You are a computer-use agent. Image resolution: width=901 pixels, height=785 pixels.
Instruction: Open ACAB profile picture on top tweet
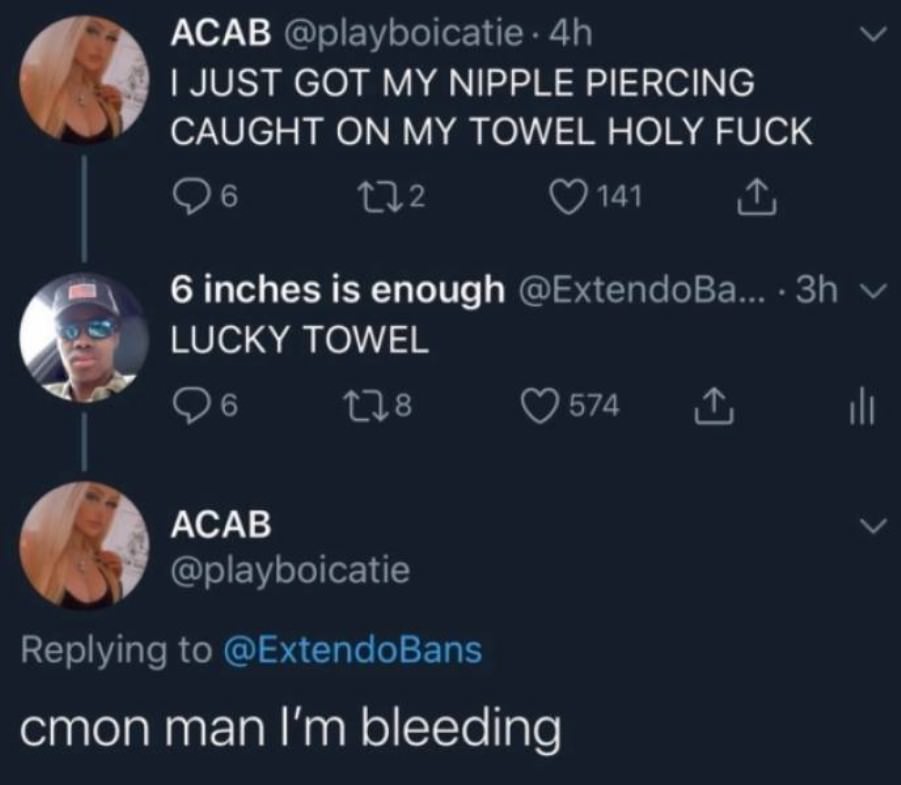pyautogui.click(x=84, y=79)
